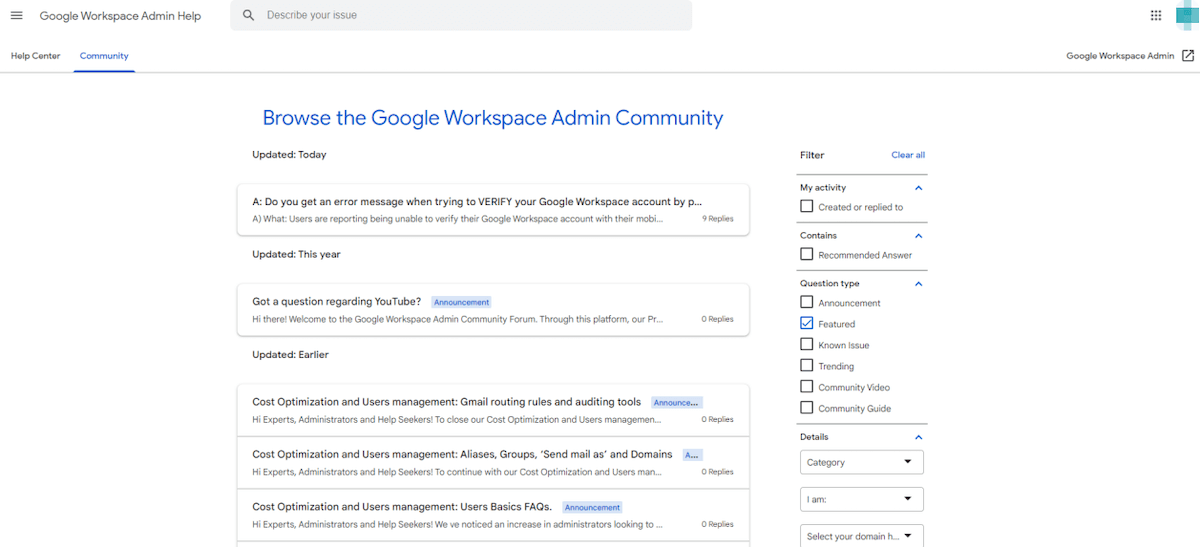This screenshot has width=1200, height=547.
Task: Collapse the My activity filter section
Action: [919, 188]
